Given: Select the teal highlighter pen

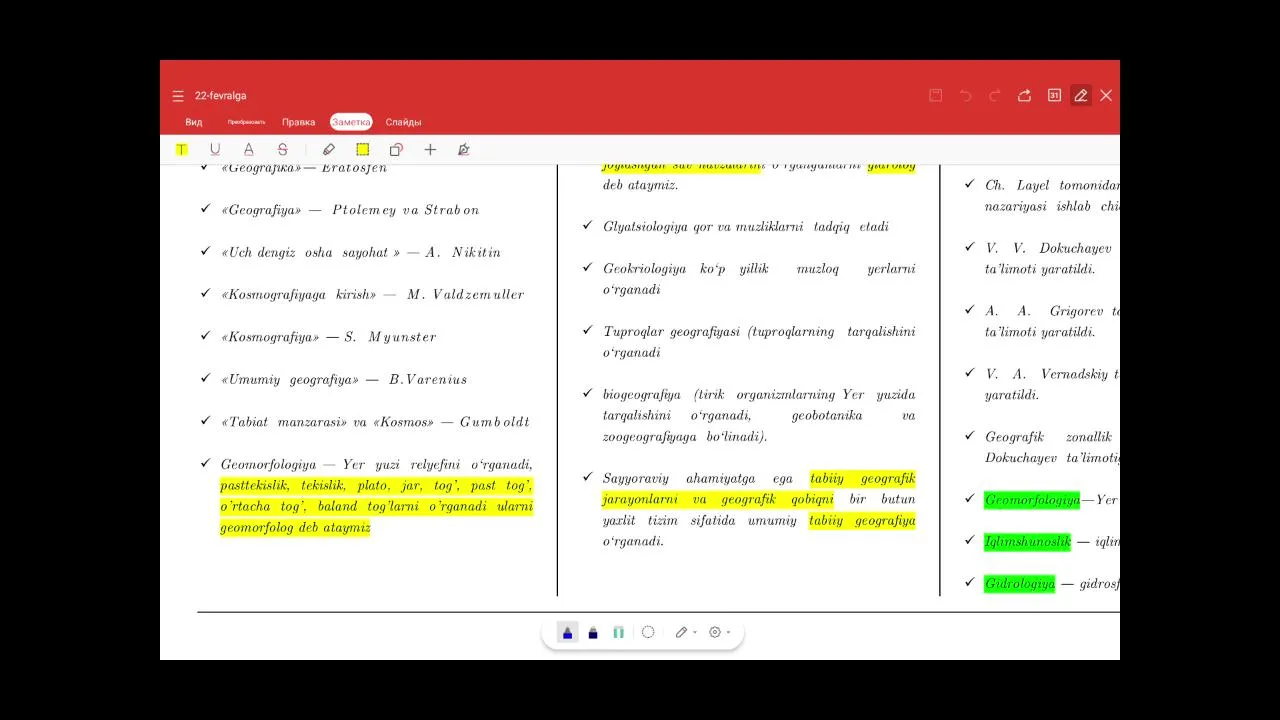Looking at the screenshot, I should coord(619,632).
